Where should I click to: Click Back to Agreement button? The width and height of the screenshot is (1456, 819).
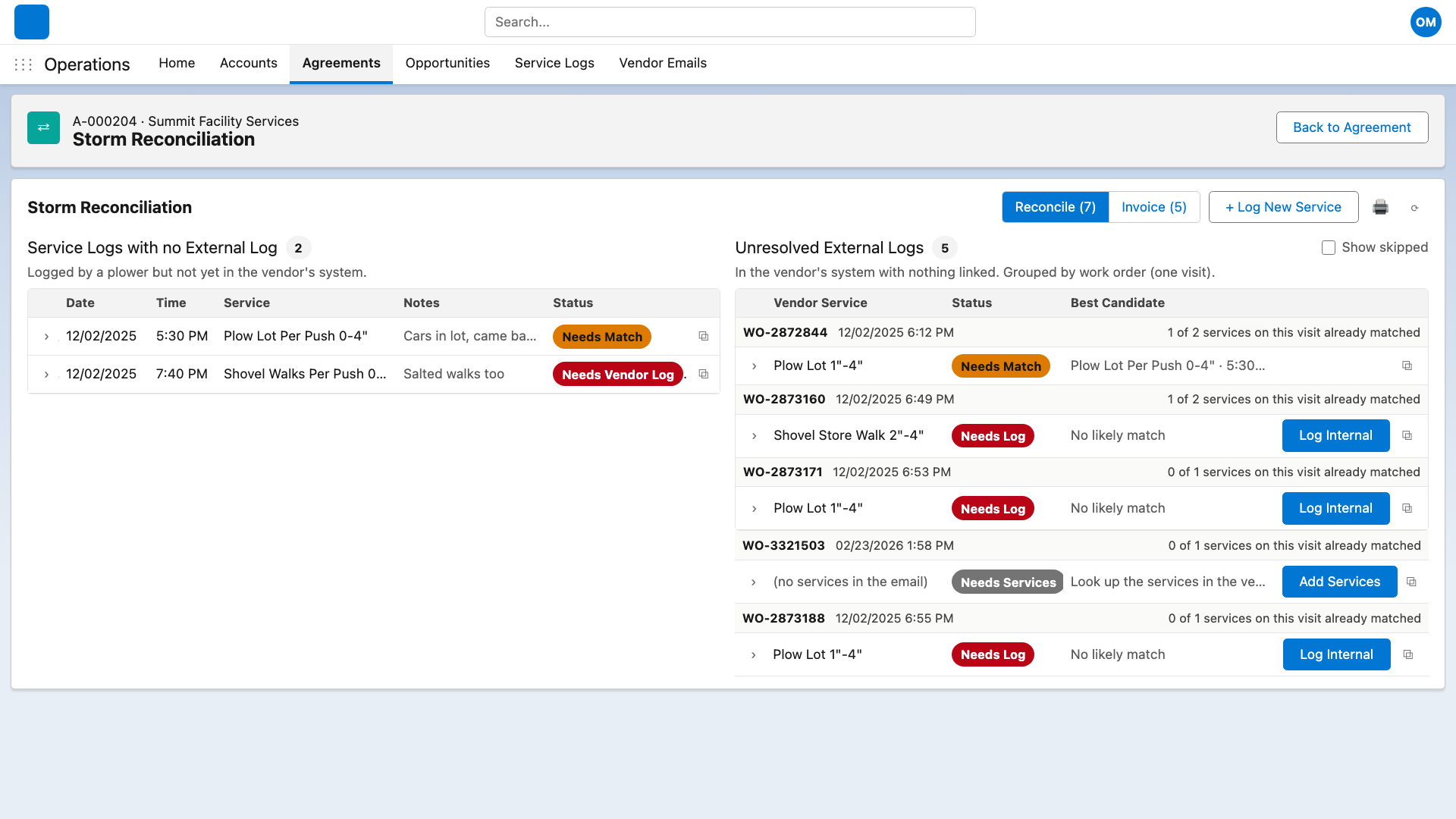tap(1352, 127)
